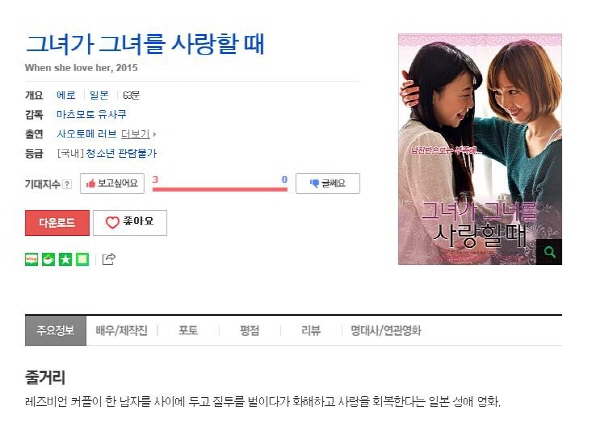Vote thumbs-down with 글쎄요 button
The height and width of the screenshot is (425, 600).
[328, 183]
